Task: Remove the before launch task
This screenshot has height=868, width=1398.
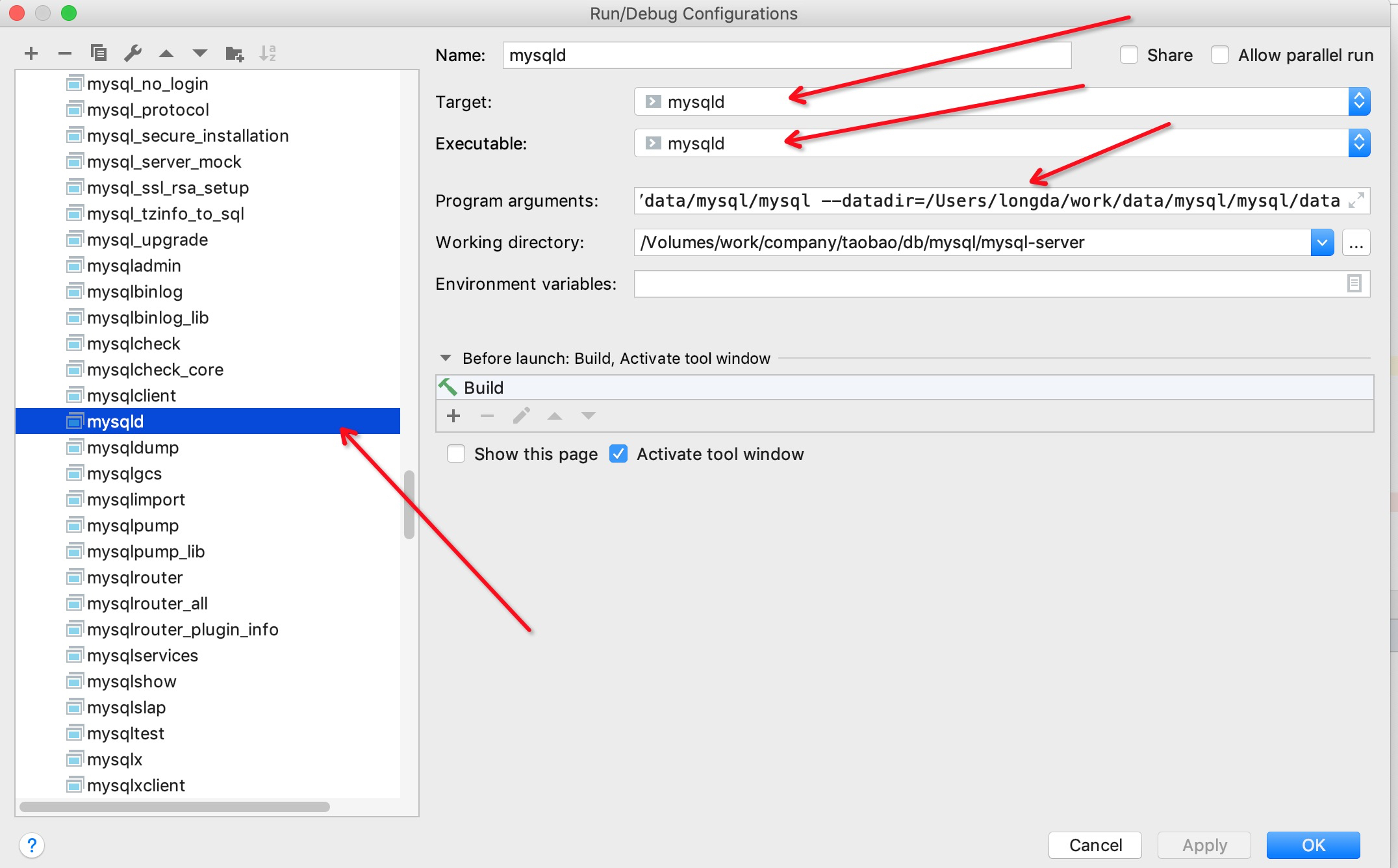Action: (x=487, y=416)
